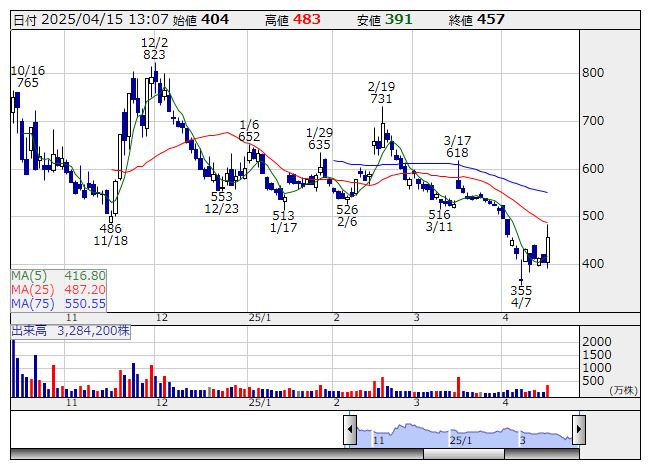Click the right range slider handle arrow
This screenshot has height=470, width=653.
pyautogui.click(x=579, y=429)
